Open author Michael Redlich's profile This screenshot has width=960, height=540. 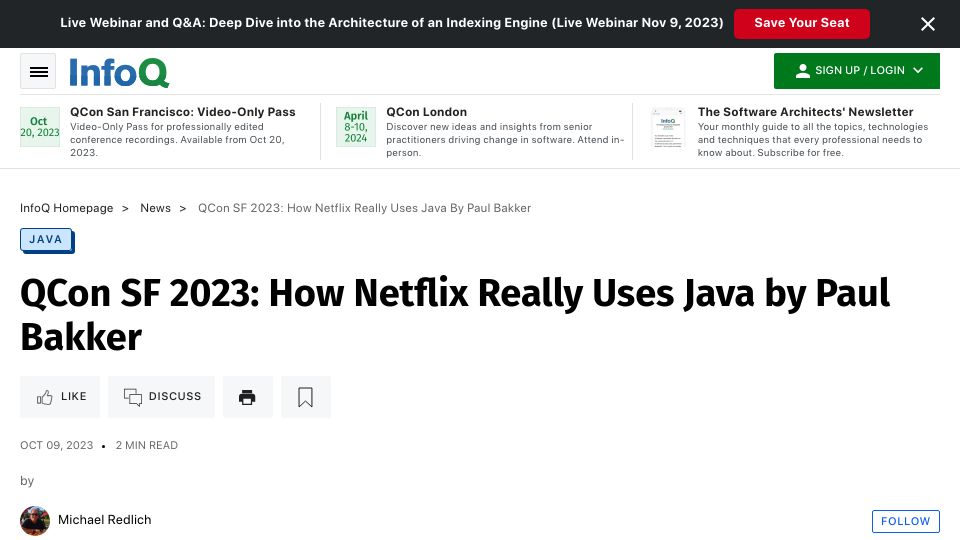pyautogui.click(x=105, y=520)
